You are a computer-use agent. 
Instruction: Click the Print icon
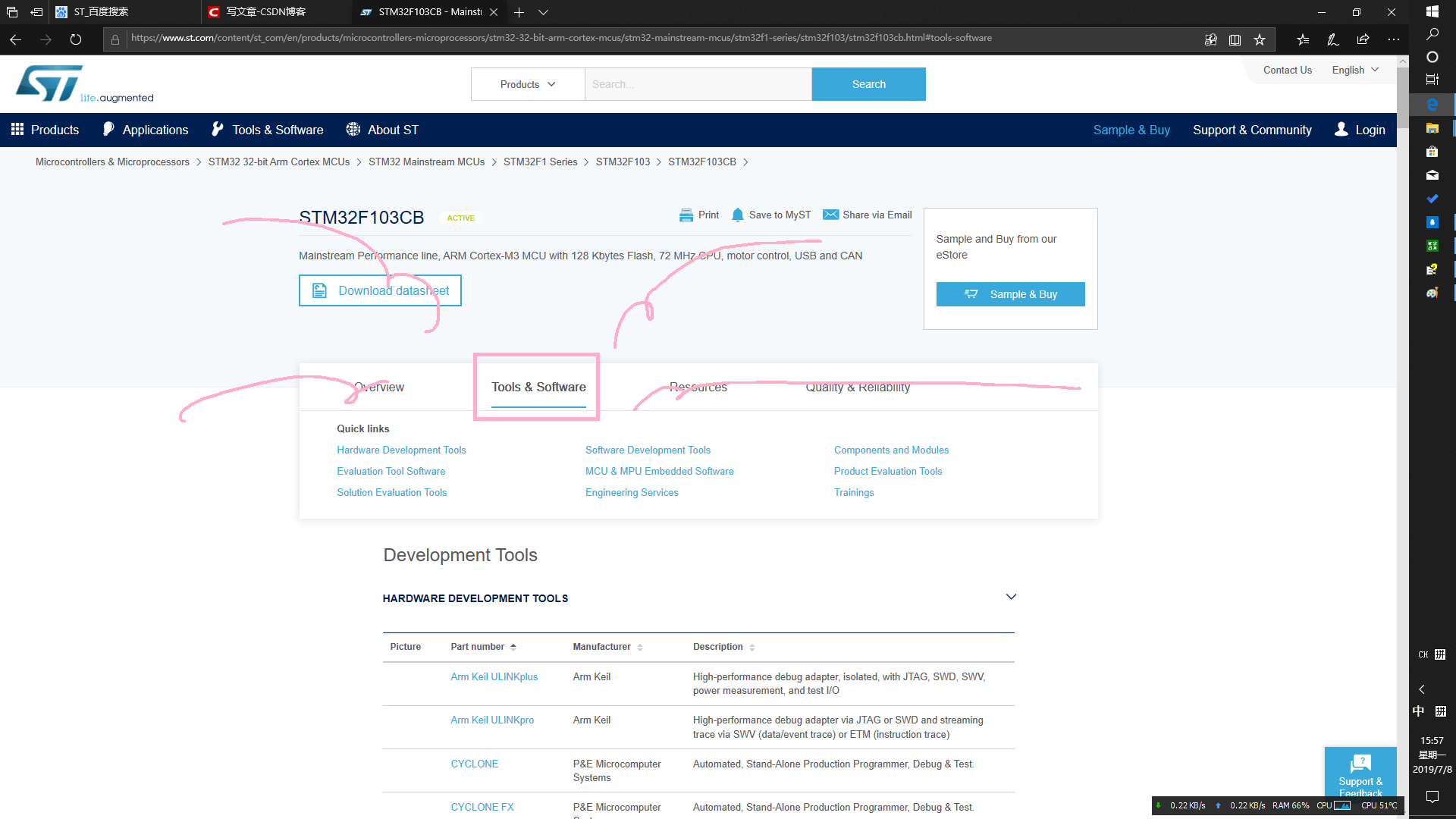click(686, 215)
